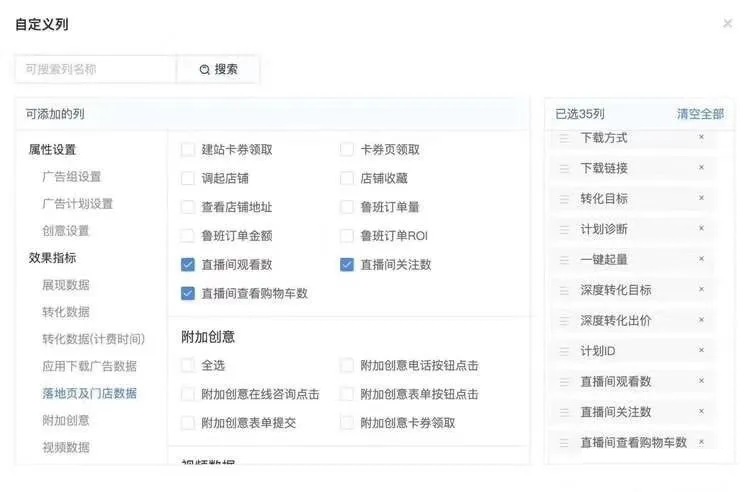Remove 计划诊断 from selected columns
This screenshot has width=750, height=492.
click(701, 229)
